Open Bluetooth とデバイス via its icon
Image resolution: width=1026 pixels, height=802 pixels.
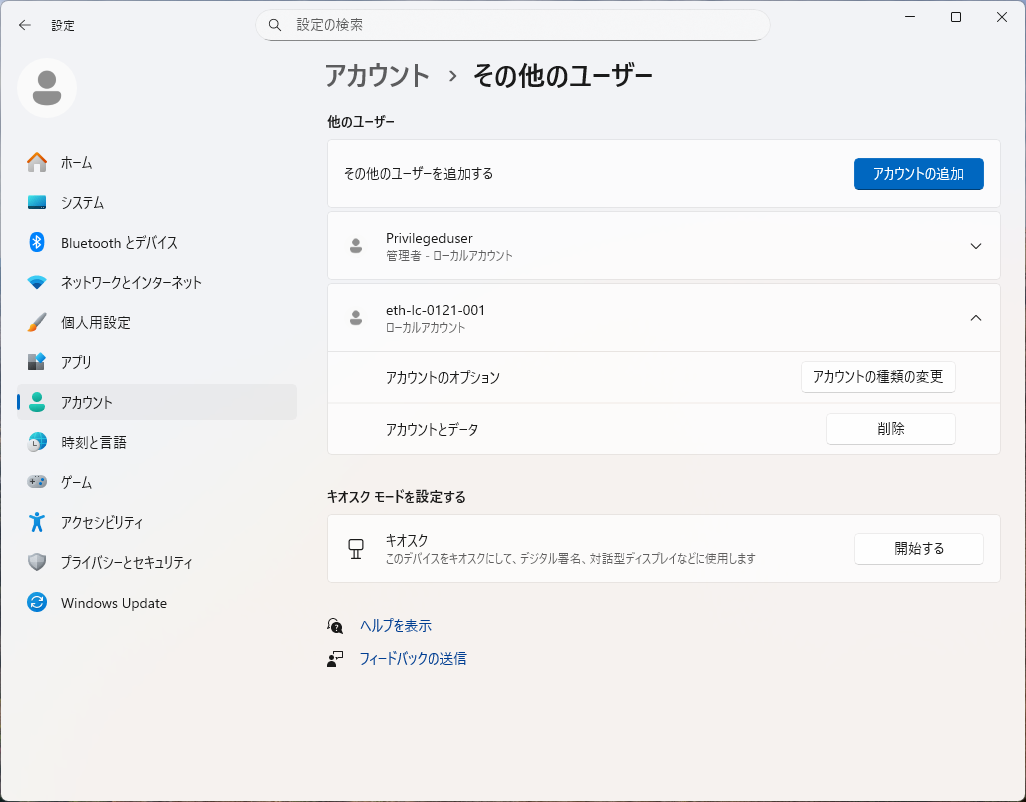pyautogui.click(x=37, y=242)
